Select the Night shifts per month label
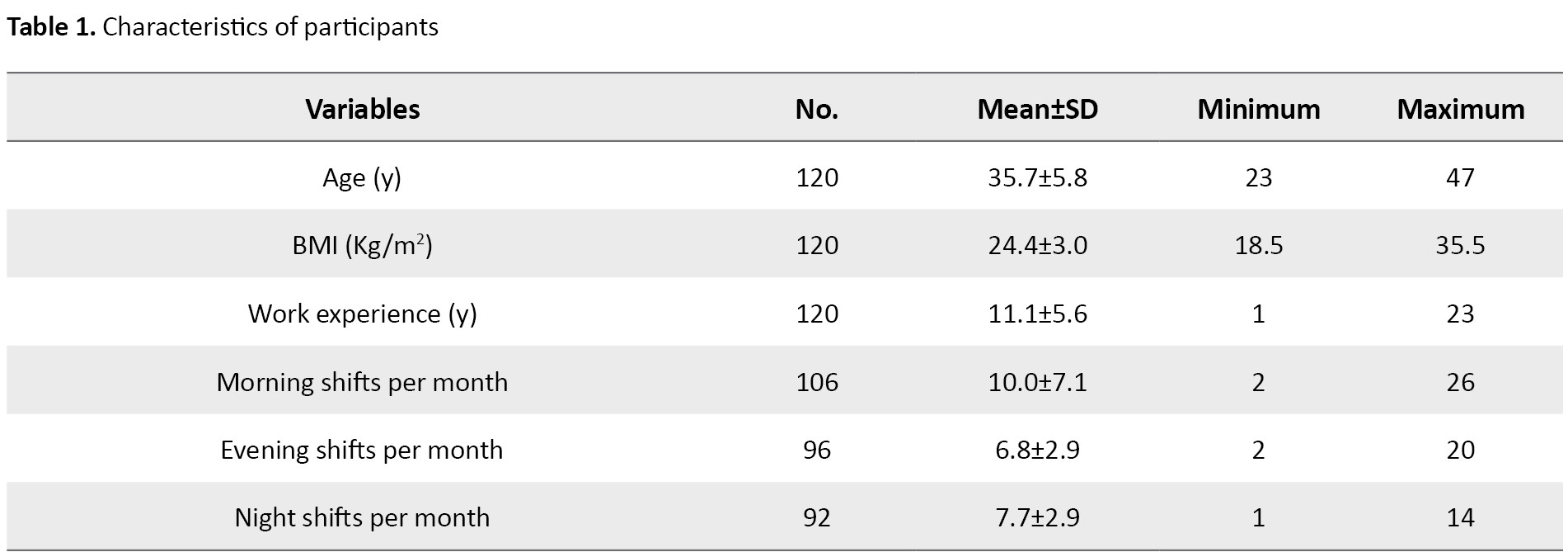1568x552 pixels. 362,517
